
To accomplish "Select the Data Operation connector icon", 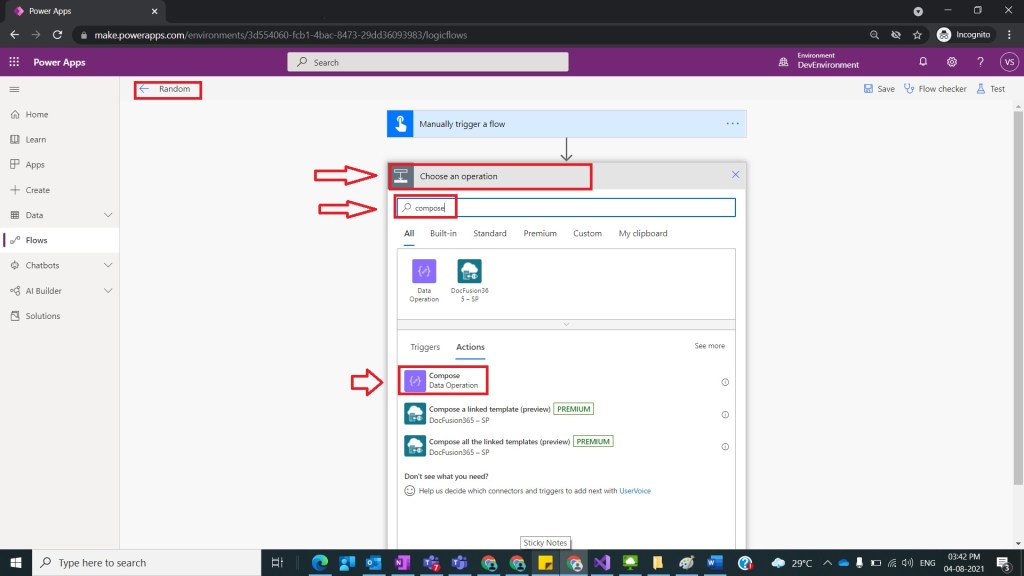I will [x=424, y=271].
